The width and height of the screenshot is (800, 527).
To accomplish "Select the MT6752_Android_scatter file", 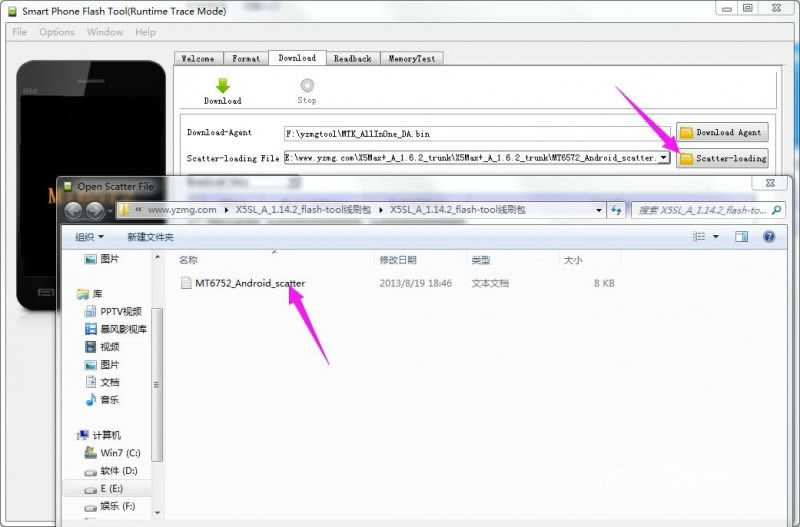I will coord(250,283).
